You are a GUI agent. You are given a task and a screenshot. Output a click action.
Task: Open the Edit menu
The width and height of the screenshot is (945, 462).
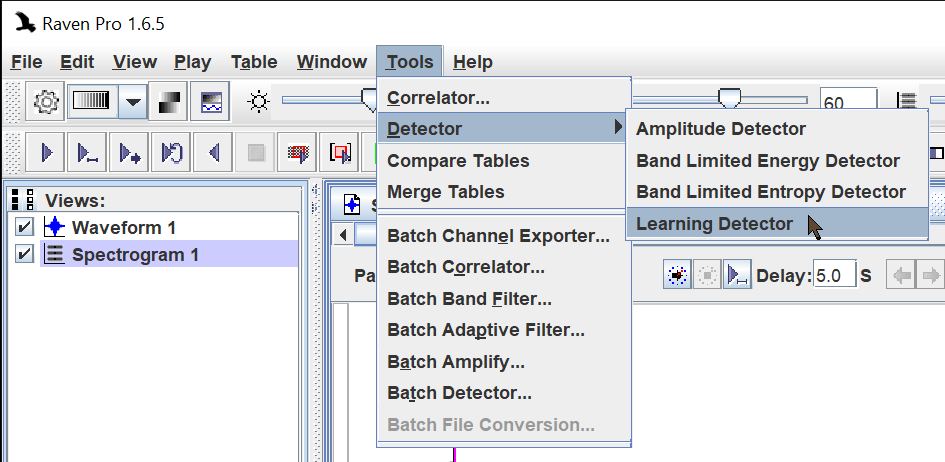(x=77, y=61)
